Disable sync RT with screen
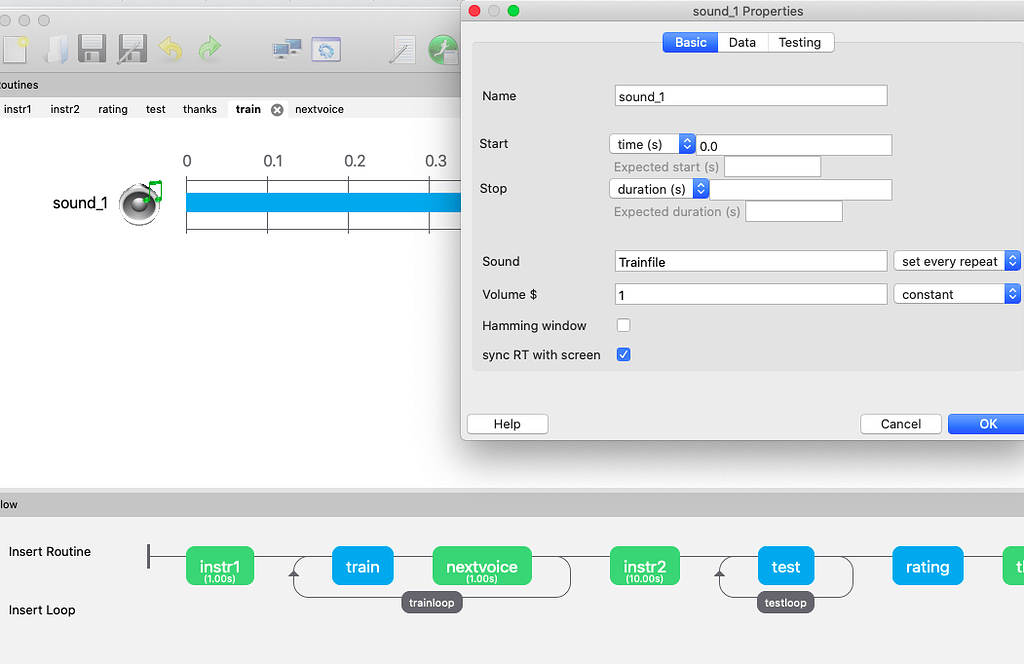Image resolution: width=1024 pixels, height=664 pixels. pos(623,354)
